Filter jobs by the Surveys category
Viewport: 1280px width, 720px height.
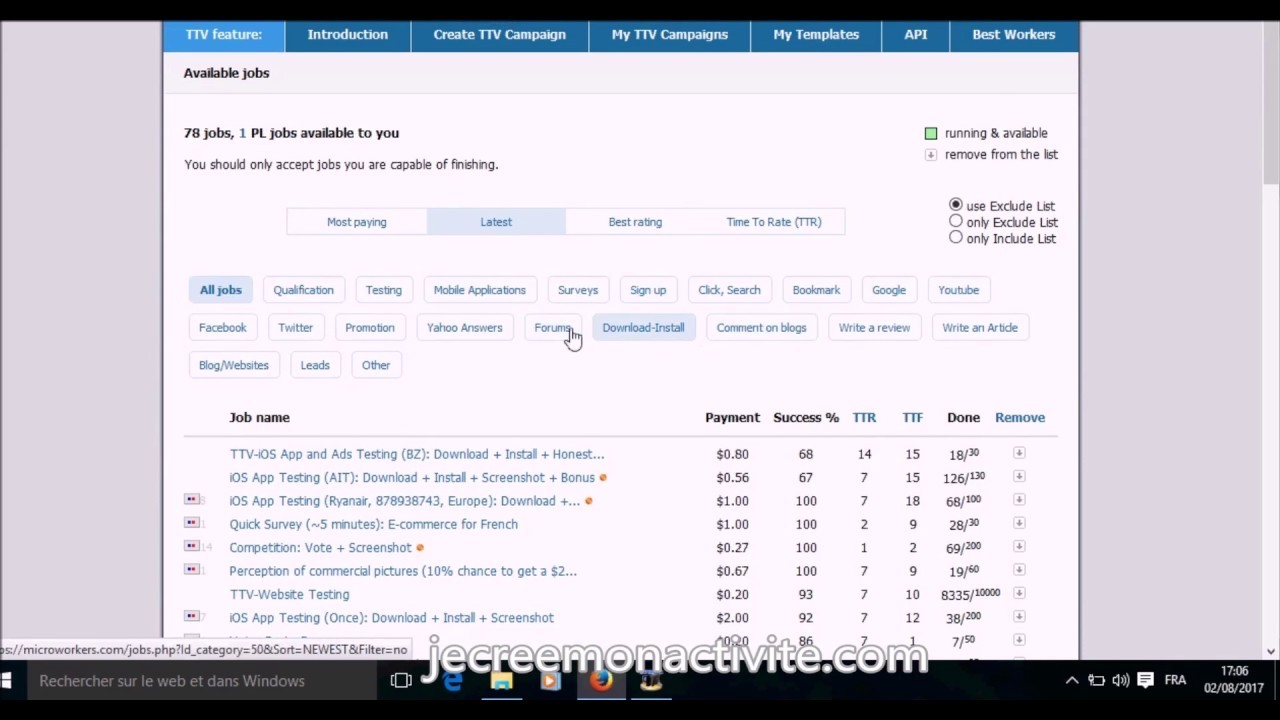[577, 290]
